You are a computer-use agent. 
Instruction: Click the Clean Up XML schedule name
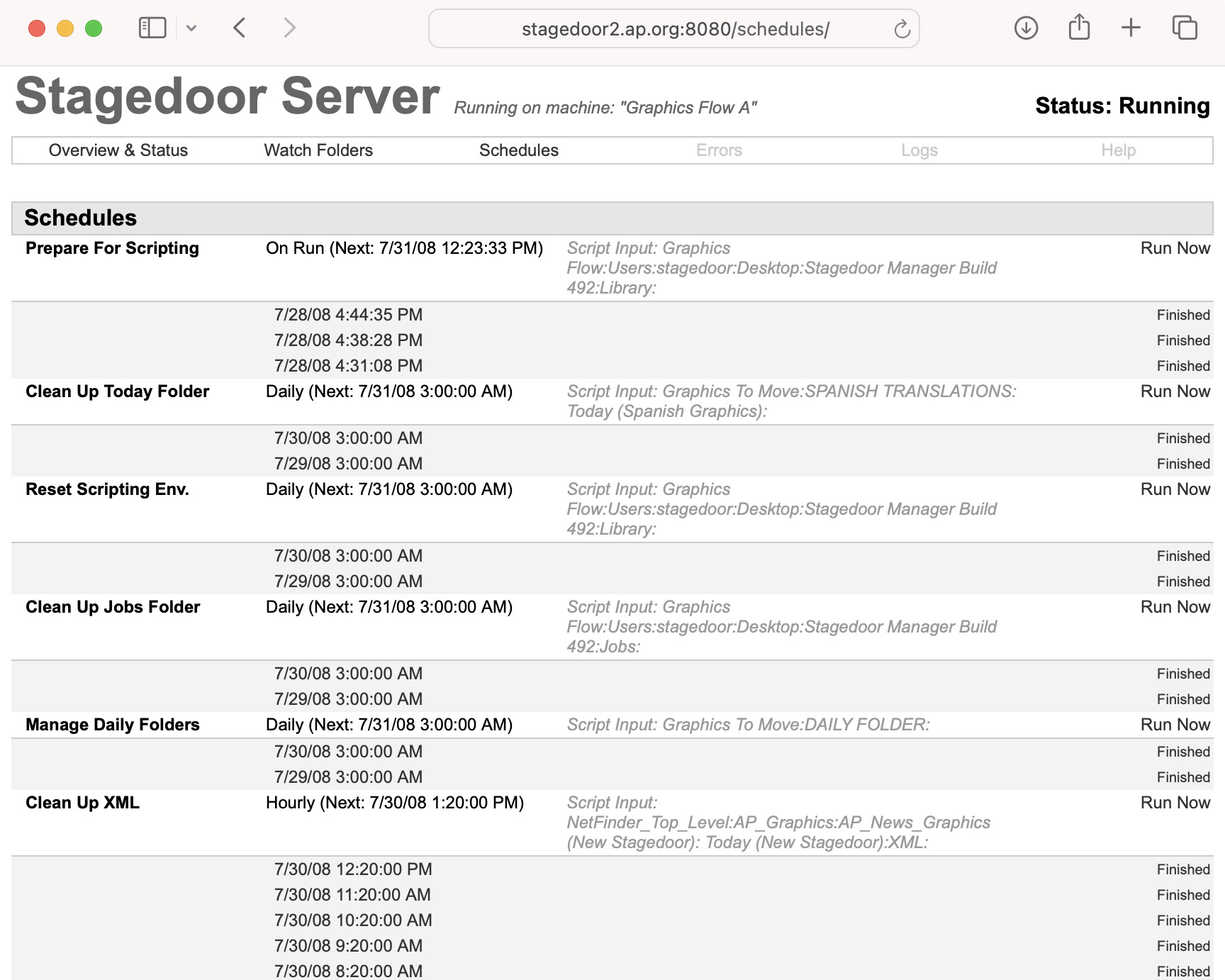click(82, 803)
